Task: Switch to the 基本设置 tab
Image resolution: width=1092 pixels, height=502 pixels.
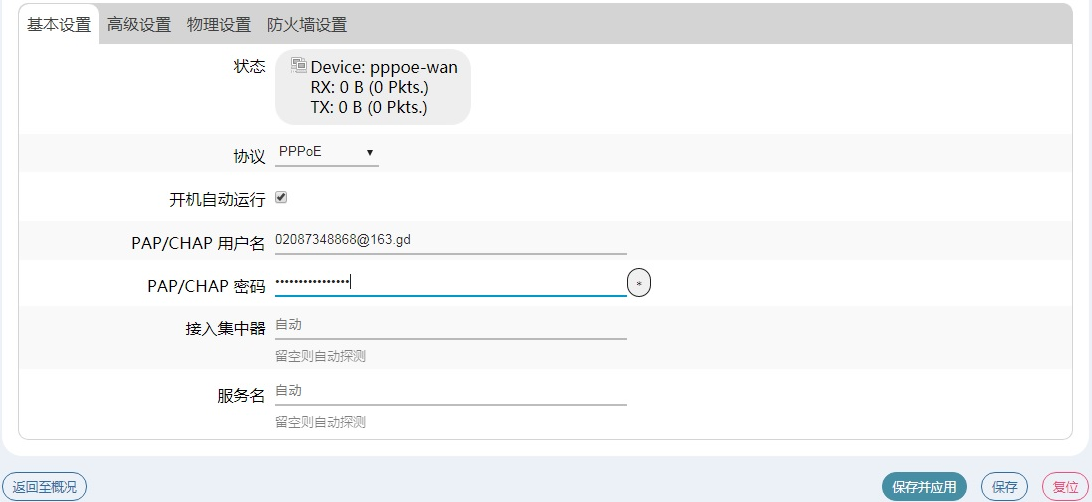Action: (59, 25)
